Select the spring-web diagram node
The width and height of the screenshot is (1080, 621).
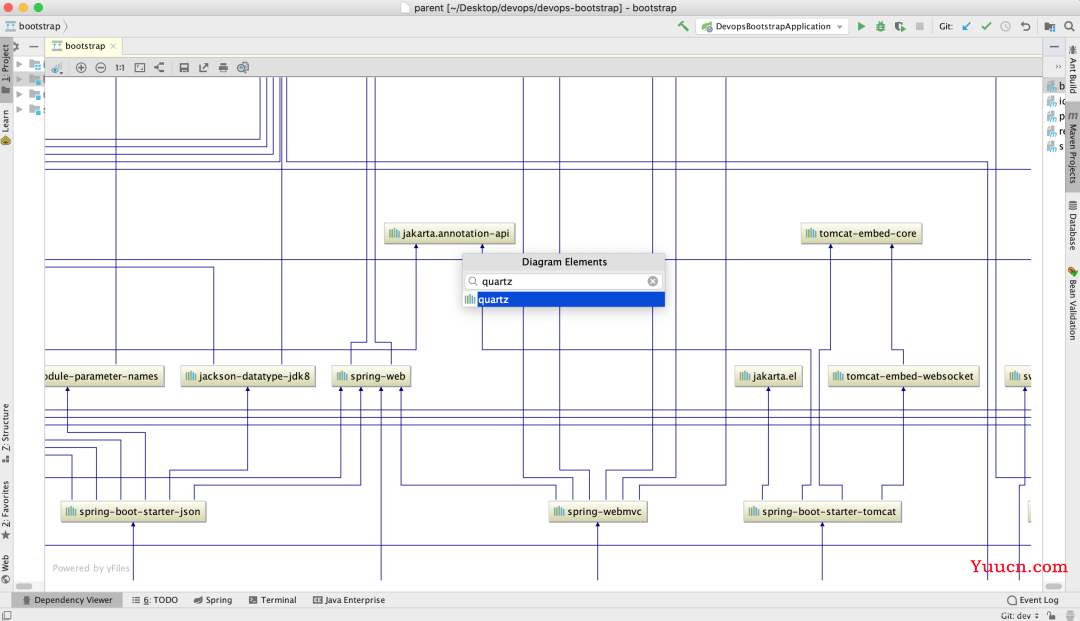(x=371, y=376)
